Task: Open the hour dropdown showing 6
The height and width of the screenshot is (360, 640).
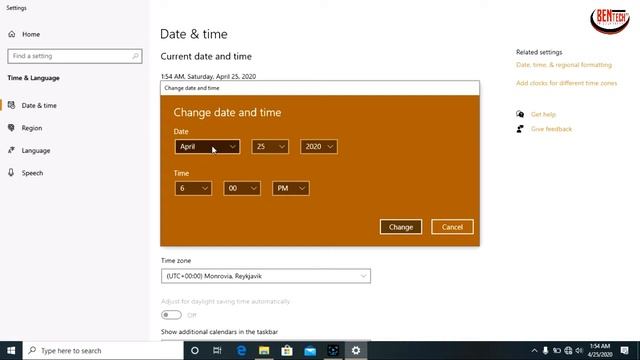Action: [193, 188]
